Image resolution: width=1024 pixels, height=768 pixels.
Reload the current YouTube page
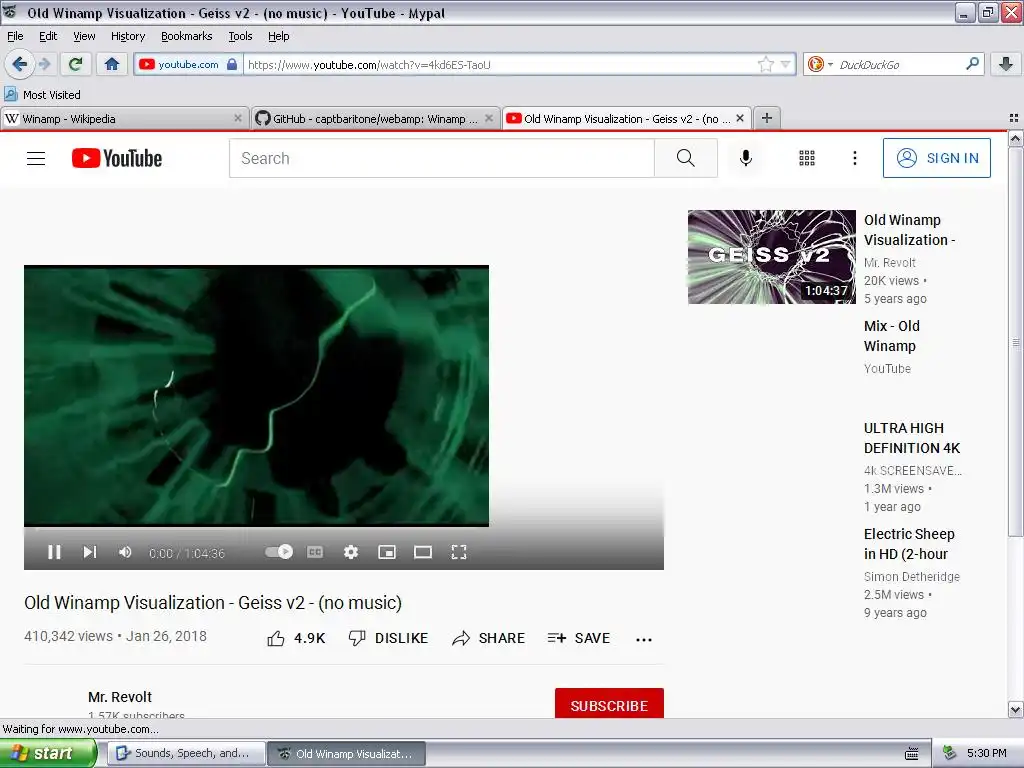click(76, 64)
